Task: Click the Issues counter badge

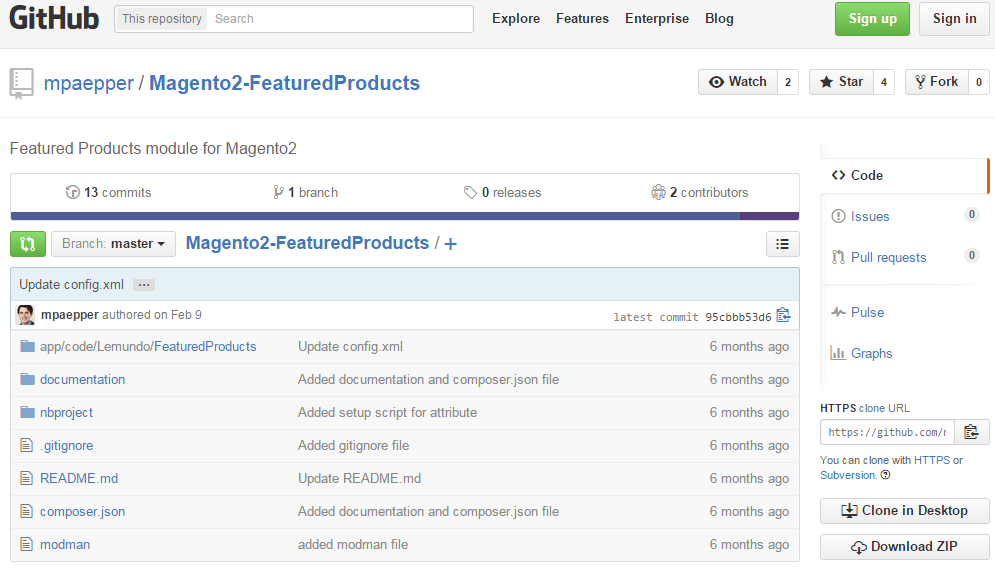Action: point(972,214)
